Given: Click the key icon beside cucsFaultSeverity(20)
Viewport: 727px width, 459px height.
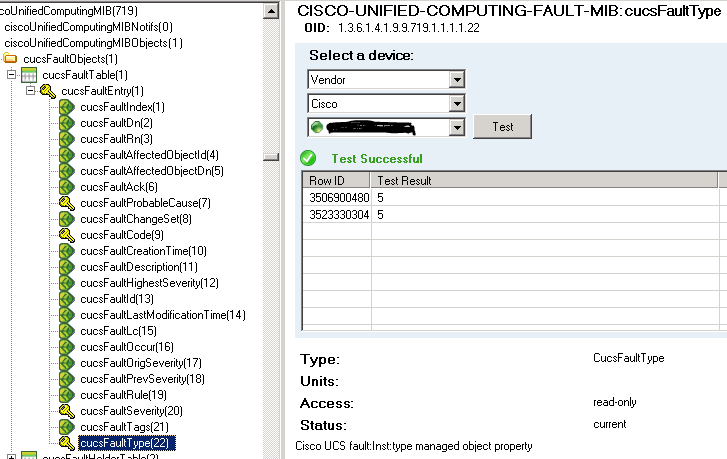Looking at the screenshot, I should pyautogui.click(x=67, y=411).
